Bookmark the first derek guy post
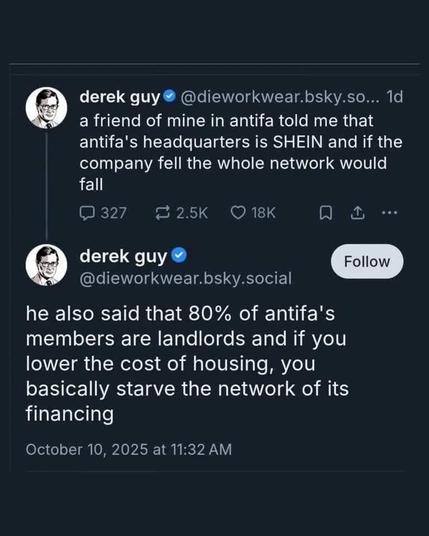 325,213
